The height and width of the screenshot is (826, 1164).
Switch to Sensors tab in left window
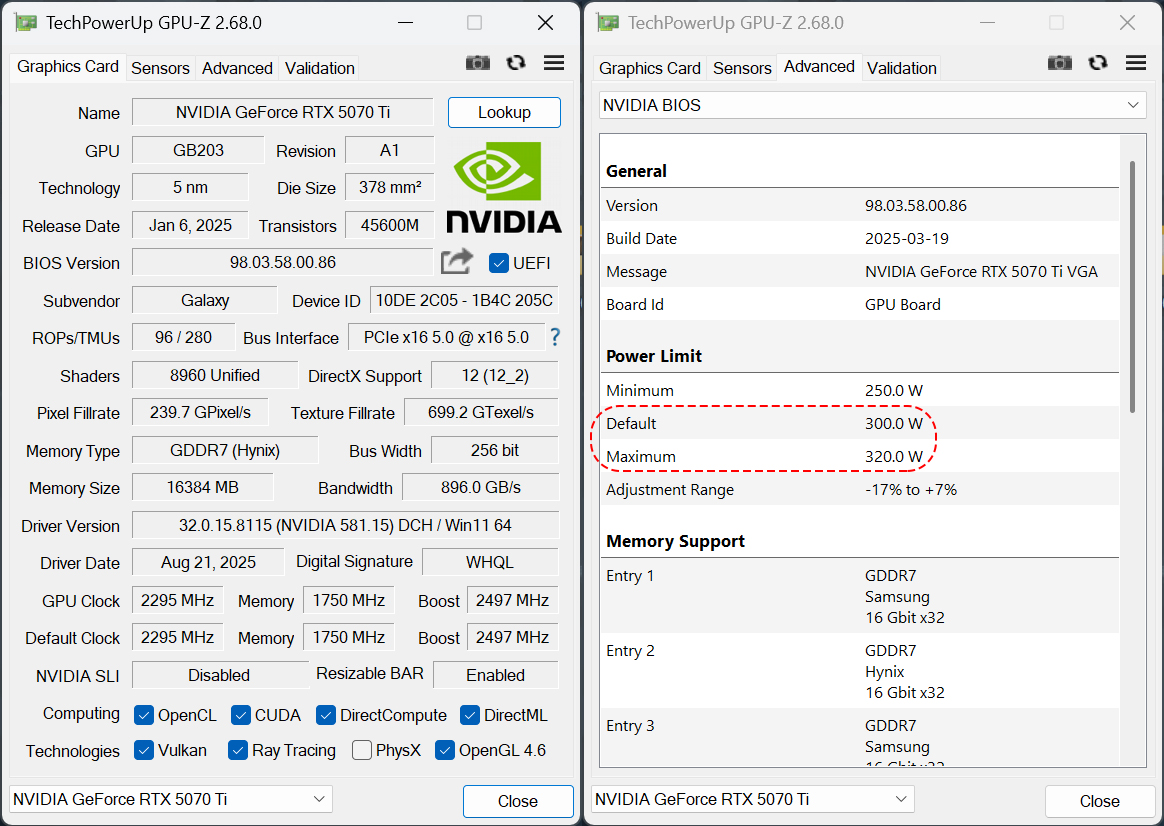pos(160,68)
